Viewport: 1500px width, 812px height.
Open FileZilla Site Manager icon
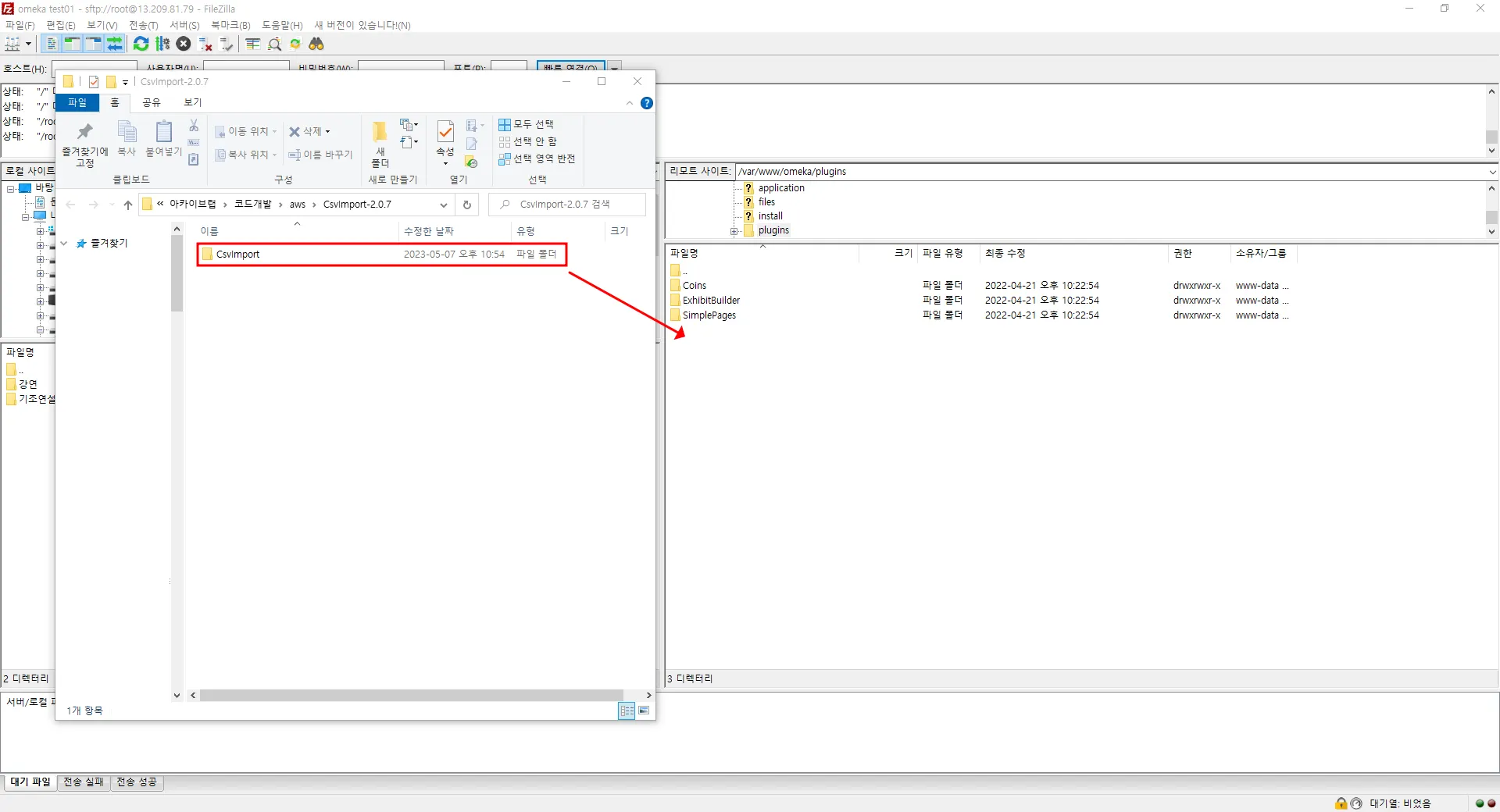12,44
